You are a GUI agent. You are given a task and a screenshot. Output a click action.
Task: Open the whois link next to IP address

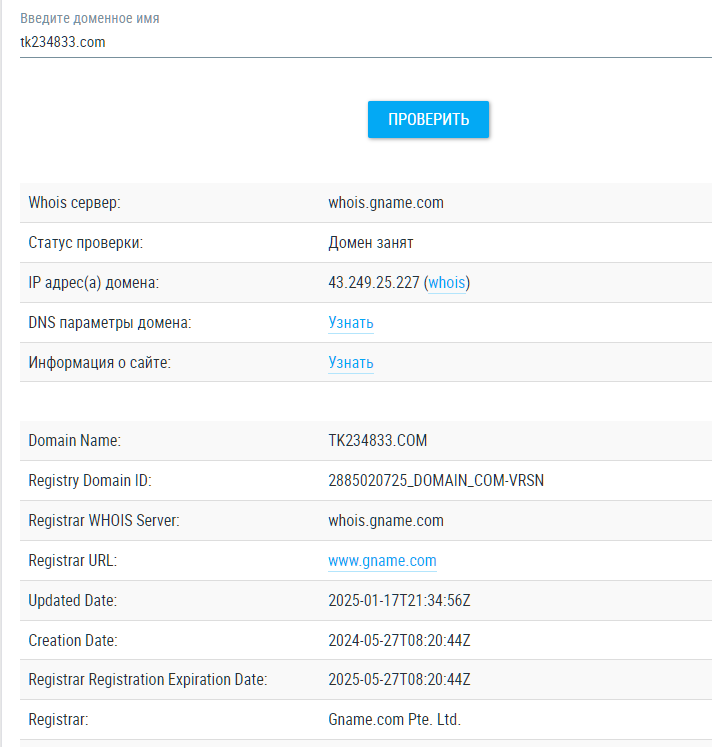tap(447, 283)
